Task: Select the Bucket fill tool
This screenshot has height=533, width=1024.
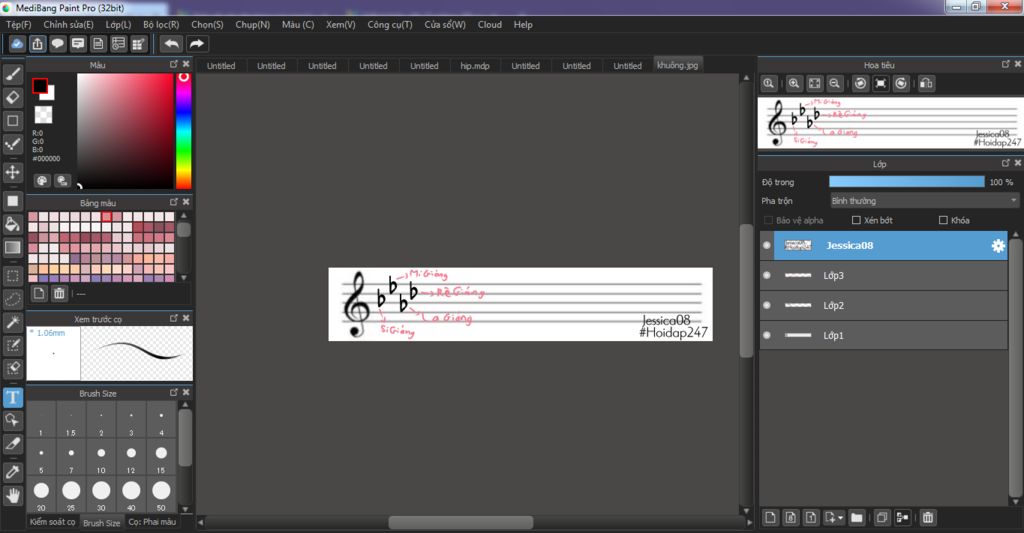Action: coord(13,225)
